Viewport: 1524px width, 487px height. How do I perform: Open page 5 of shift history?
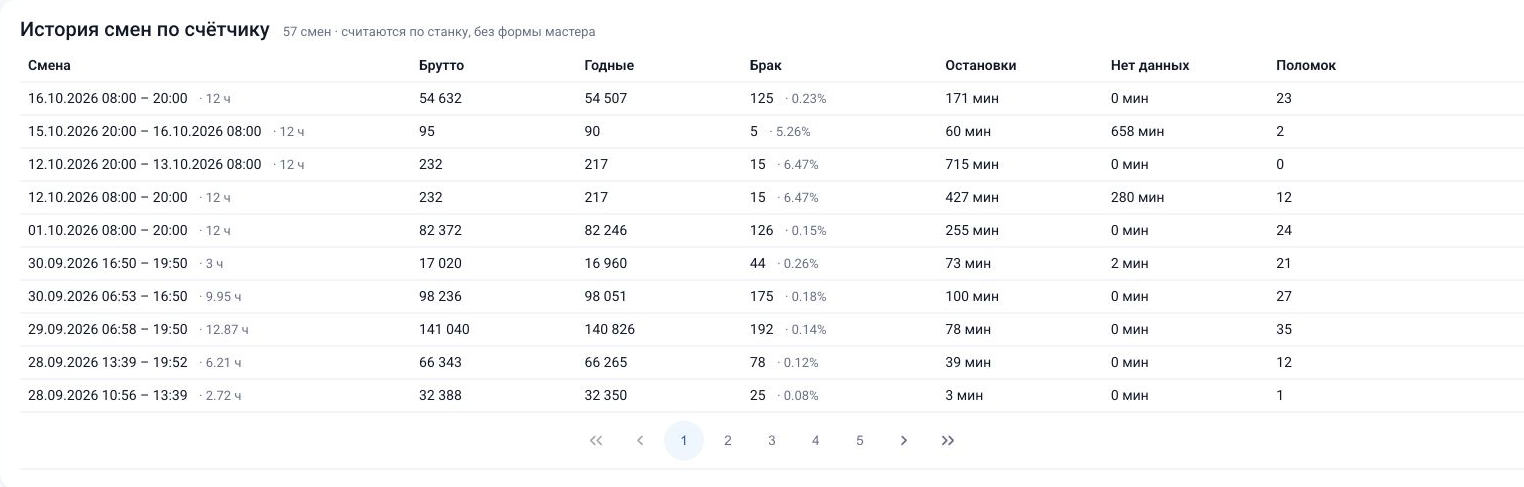coord(860,441)
